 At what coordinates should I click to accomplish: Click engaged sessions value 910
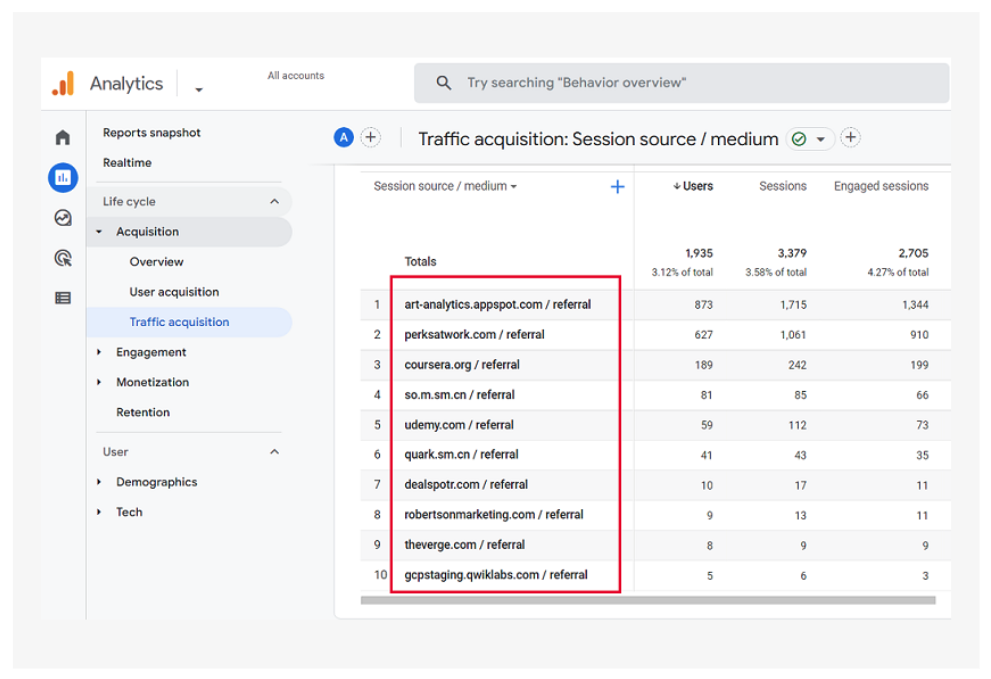tap(920, 335)
